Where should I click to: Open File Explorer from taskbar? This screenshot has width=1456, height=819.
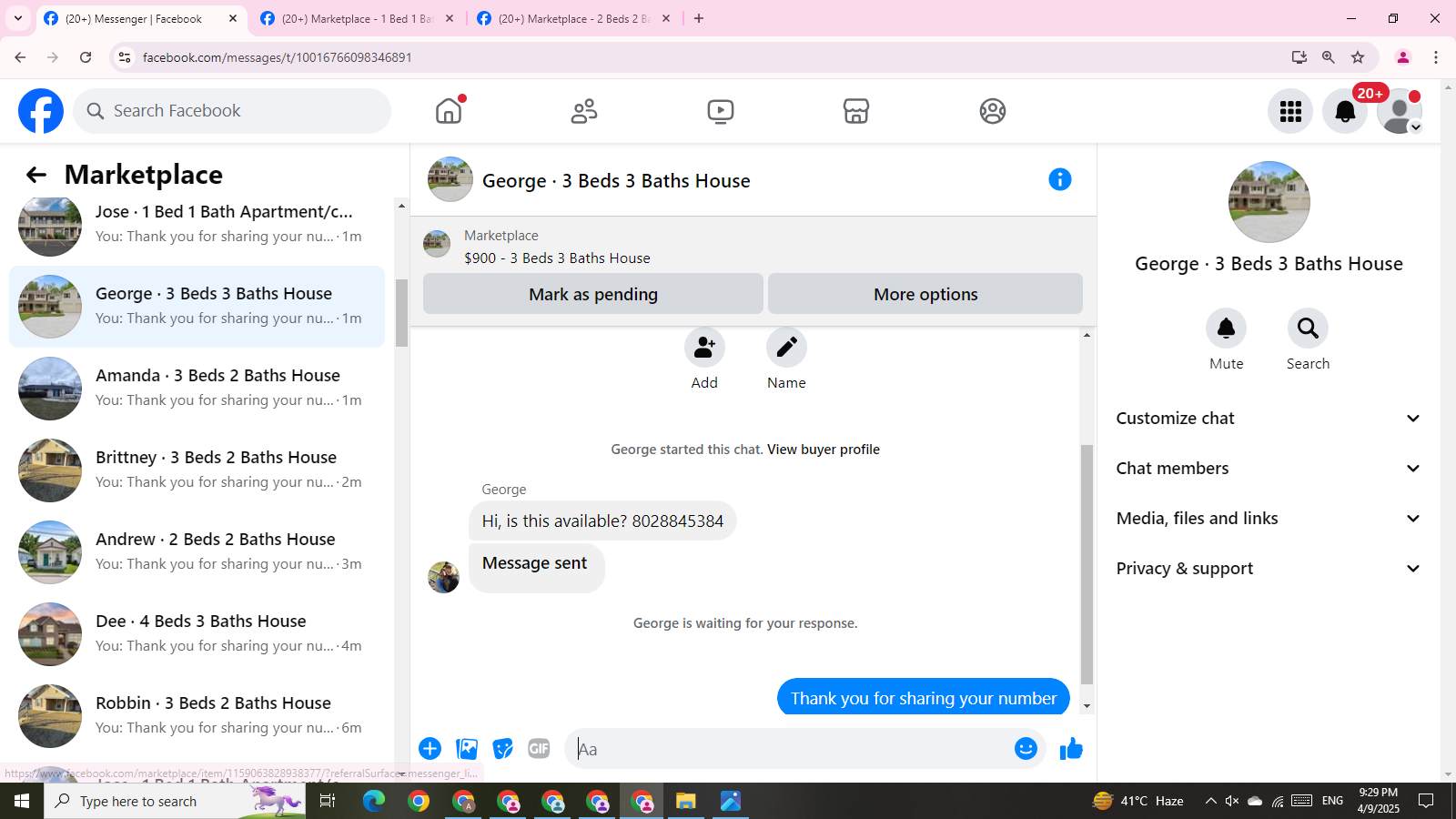685,801
